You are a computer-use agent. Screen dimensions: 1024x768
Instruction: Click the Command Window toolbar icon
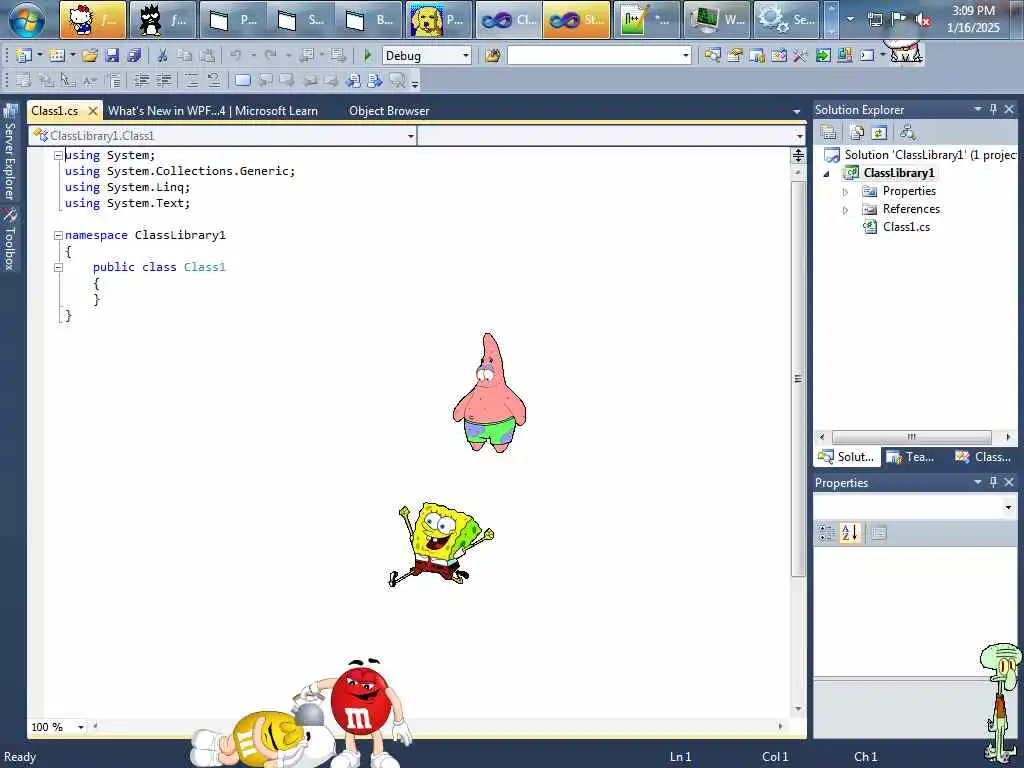pyautogui.click(x=867, y=56)
